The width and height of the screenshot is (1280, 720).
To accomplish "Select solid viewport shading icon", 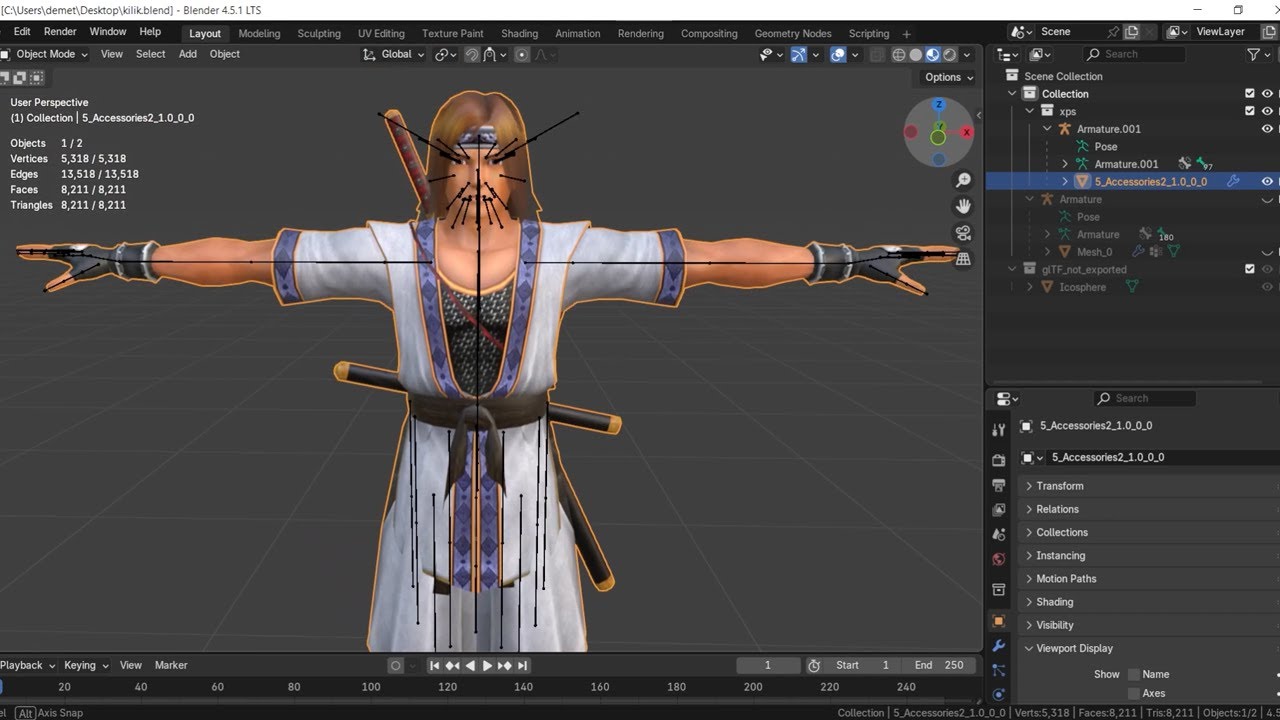I will [915, 55].
